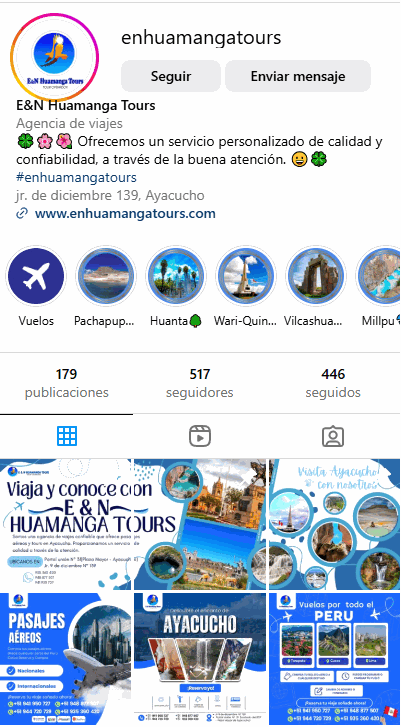This screenshot has height=727, width=401.
Task: Open the Ayacucho waterfall post thumbnail
Action: pos(200,659)
